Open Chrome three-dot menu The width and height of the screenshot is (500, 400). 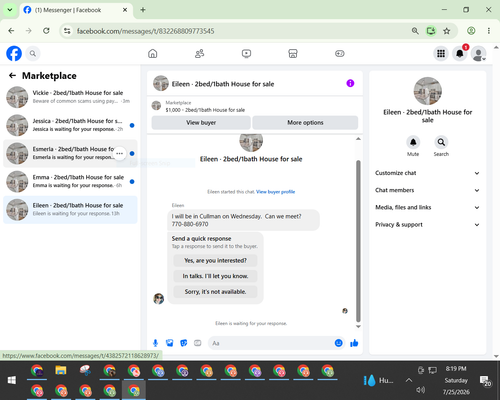(489, 31)
